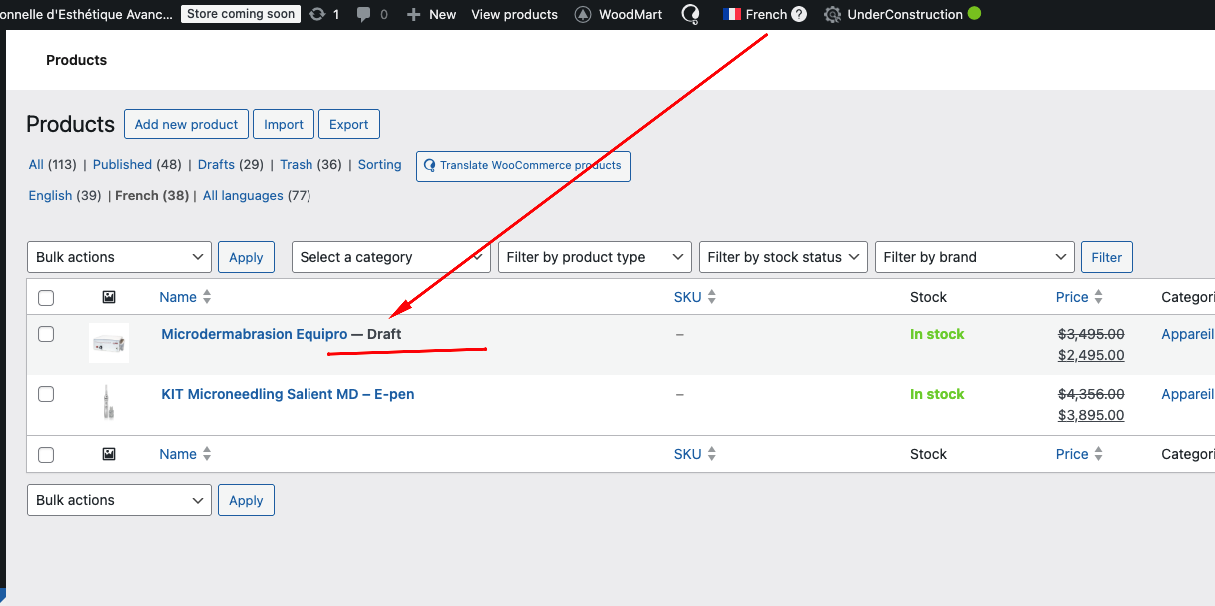
Task: Click the plus New icon in admin bar
Action: tap(413, 14)
